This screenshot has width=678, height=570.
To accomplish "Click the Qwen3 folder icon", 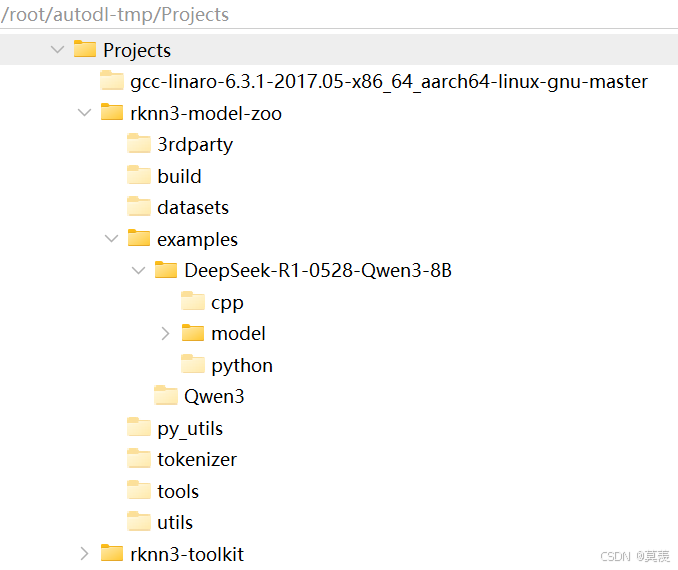I will tap(166, 395).
